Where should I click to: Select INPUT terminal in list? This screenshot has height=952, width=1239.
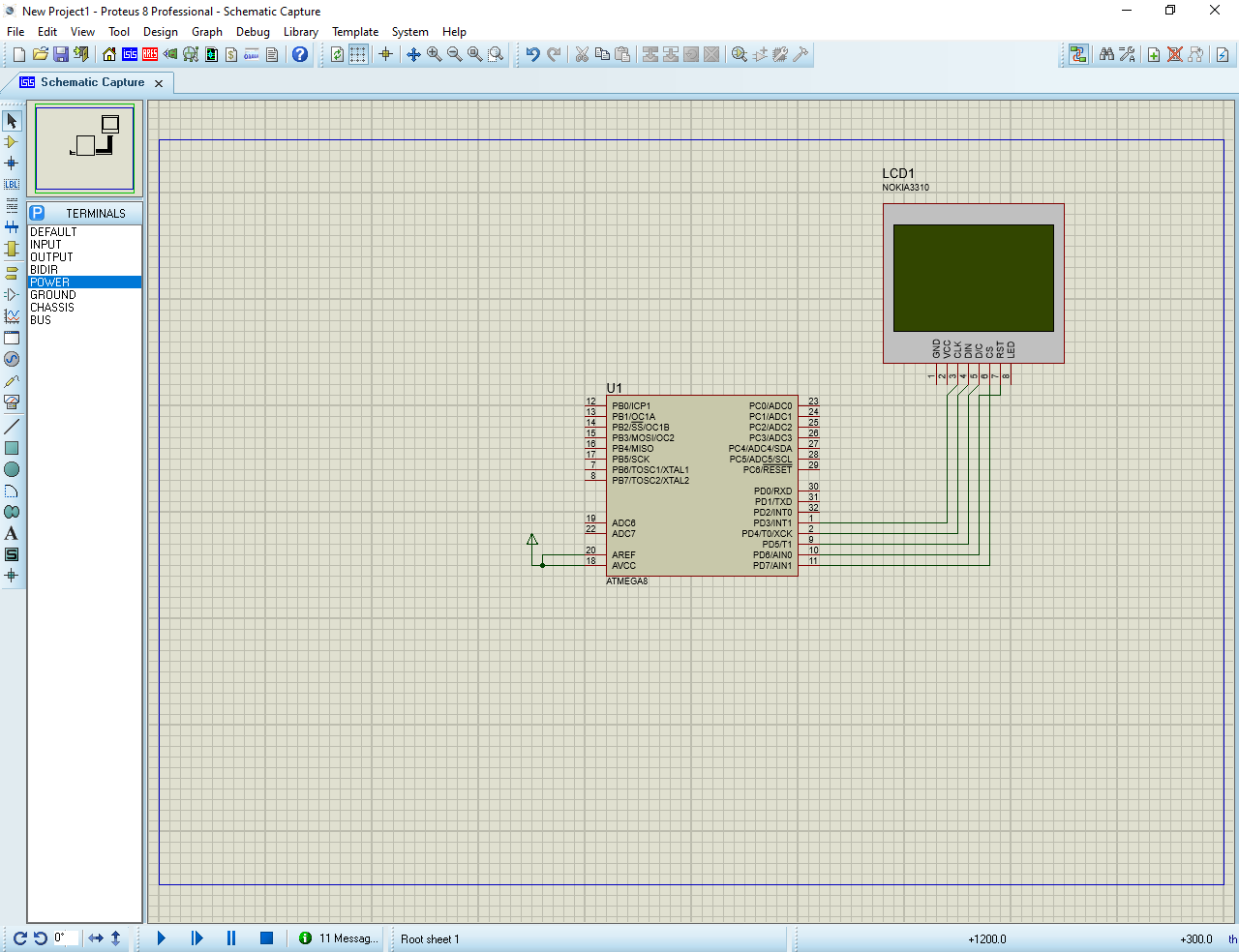pyautogui.click(x=84, y=245)
